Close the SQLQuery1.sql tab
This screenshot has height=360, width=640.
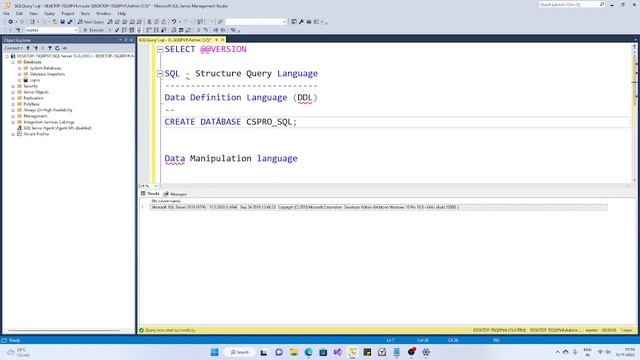222,40
